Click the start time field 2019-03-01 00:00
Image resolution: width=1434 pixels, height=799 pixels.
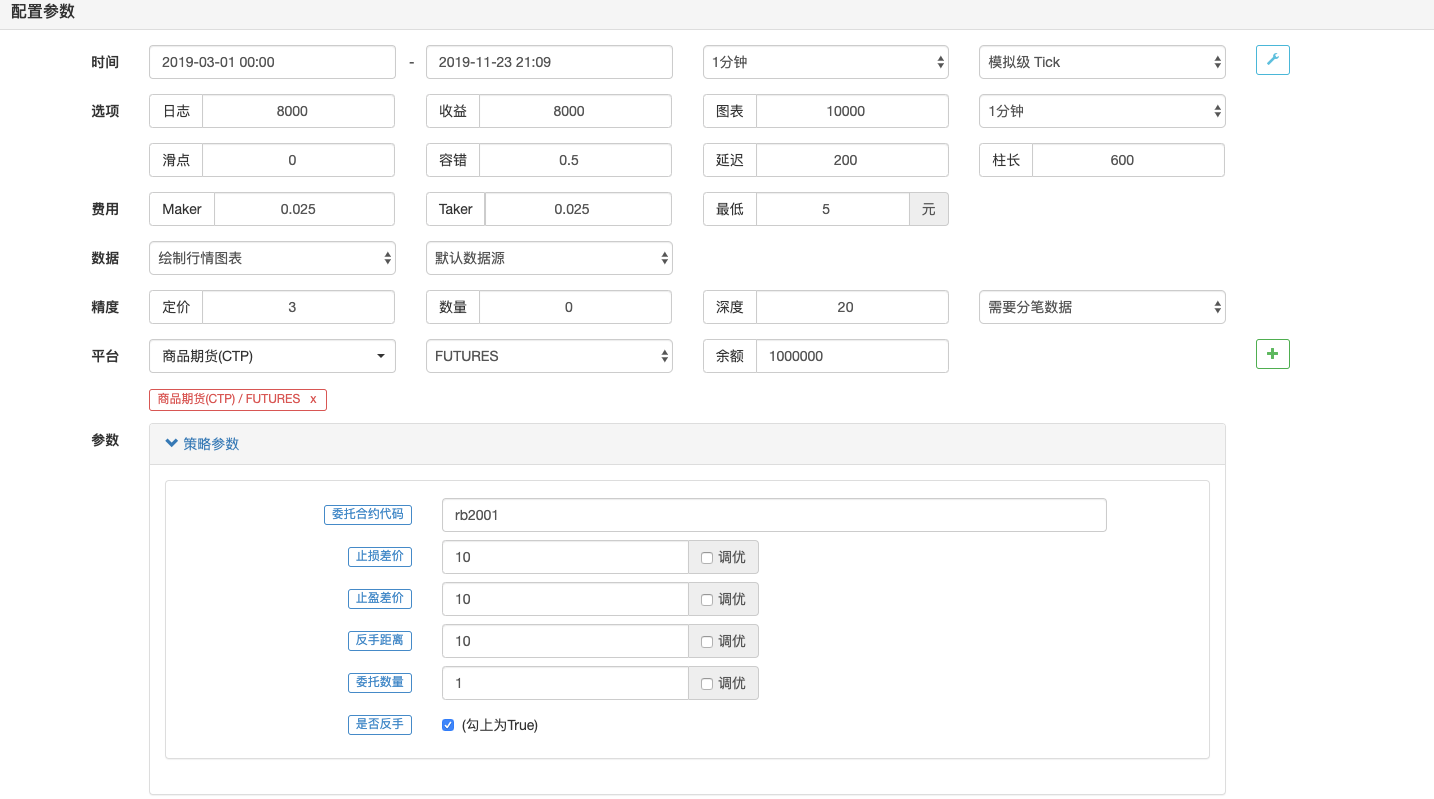pyautogui.click(x=272, y=62)
